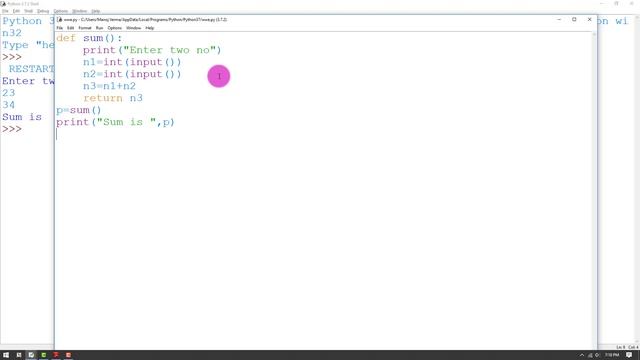Maximize the editor window

574,20
